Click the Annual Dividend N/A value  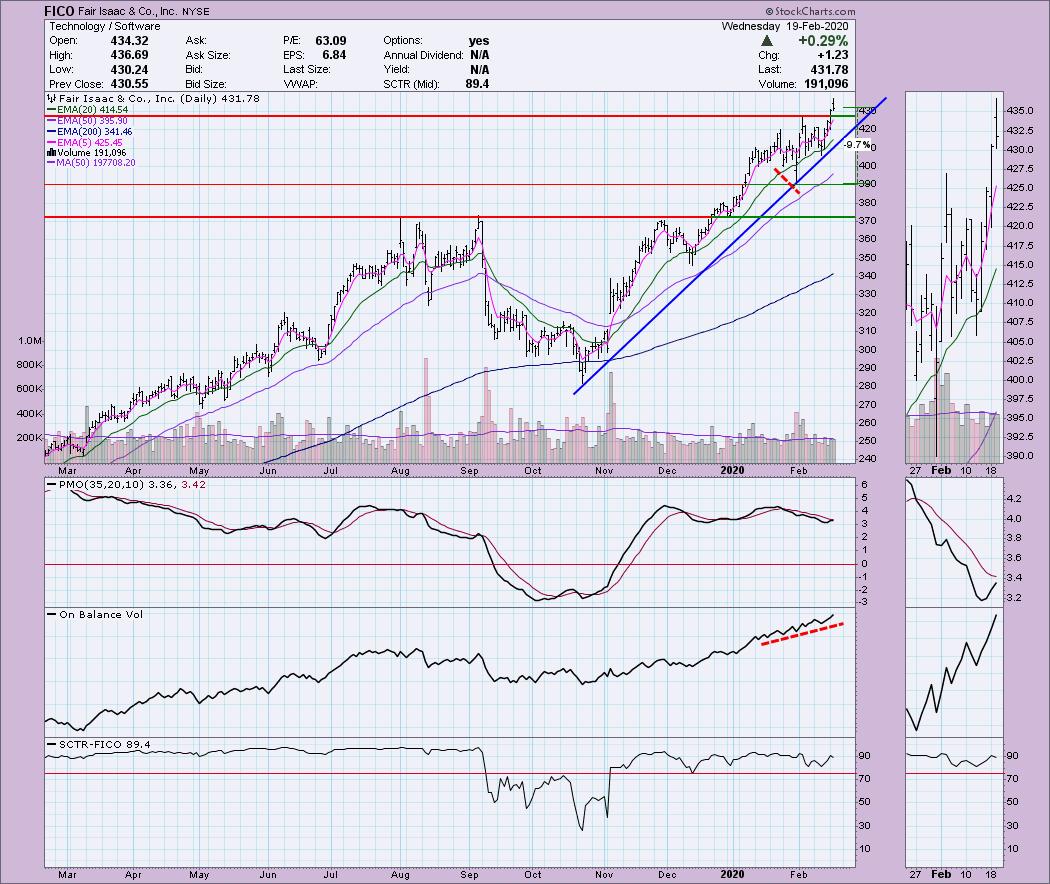479,55
